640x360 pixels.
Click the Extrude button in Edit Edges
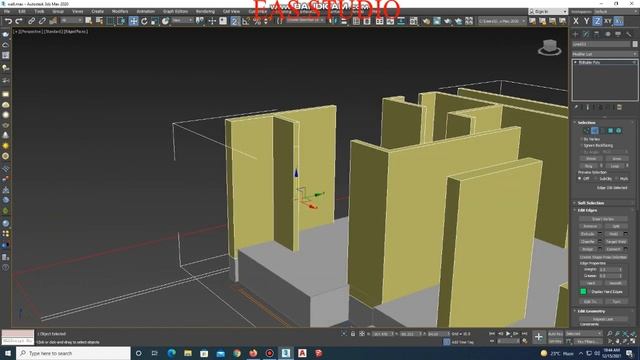[588, 234]
